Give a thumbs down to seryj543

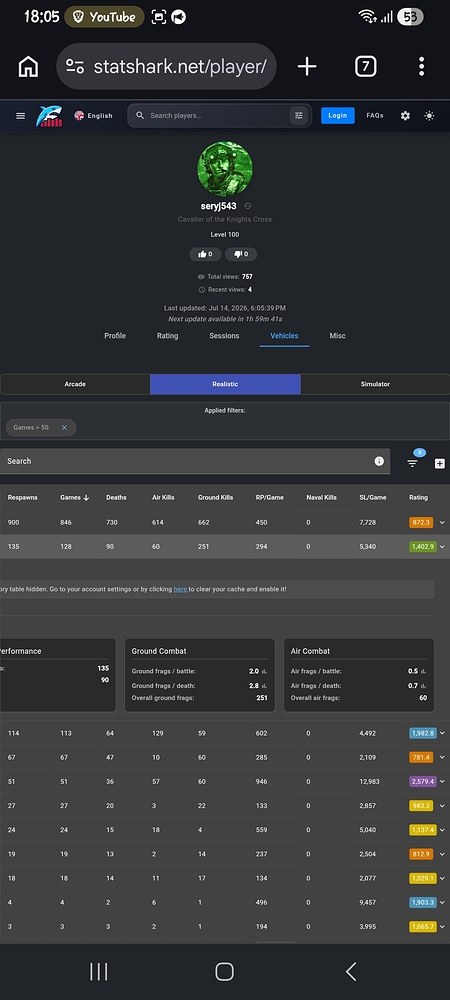[x=241, y=254]
